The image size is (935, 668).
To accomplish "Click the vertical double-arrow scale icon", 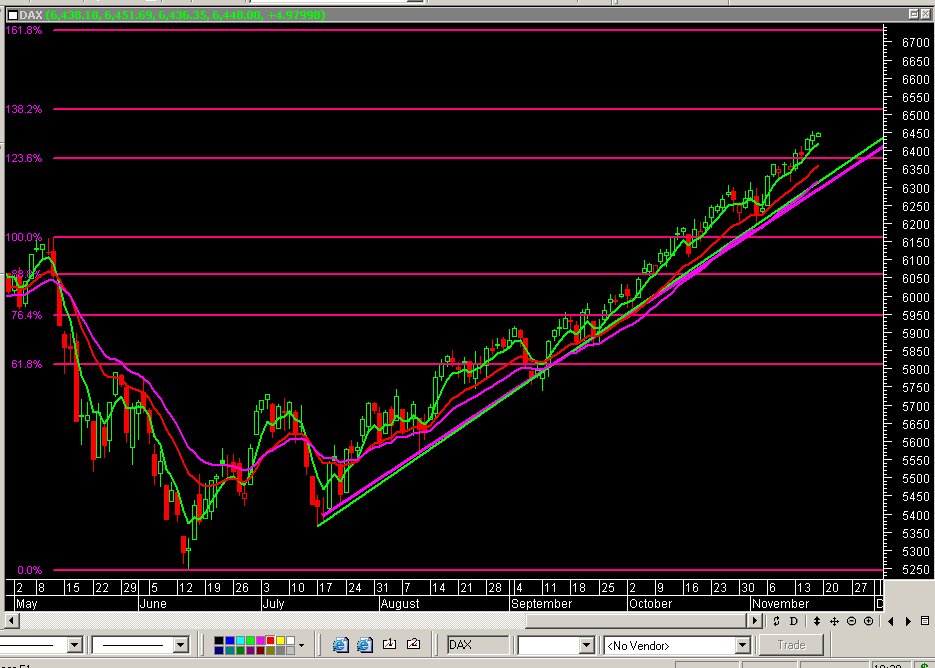I will tap(817, 621).
